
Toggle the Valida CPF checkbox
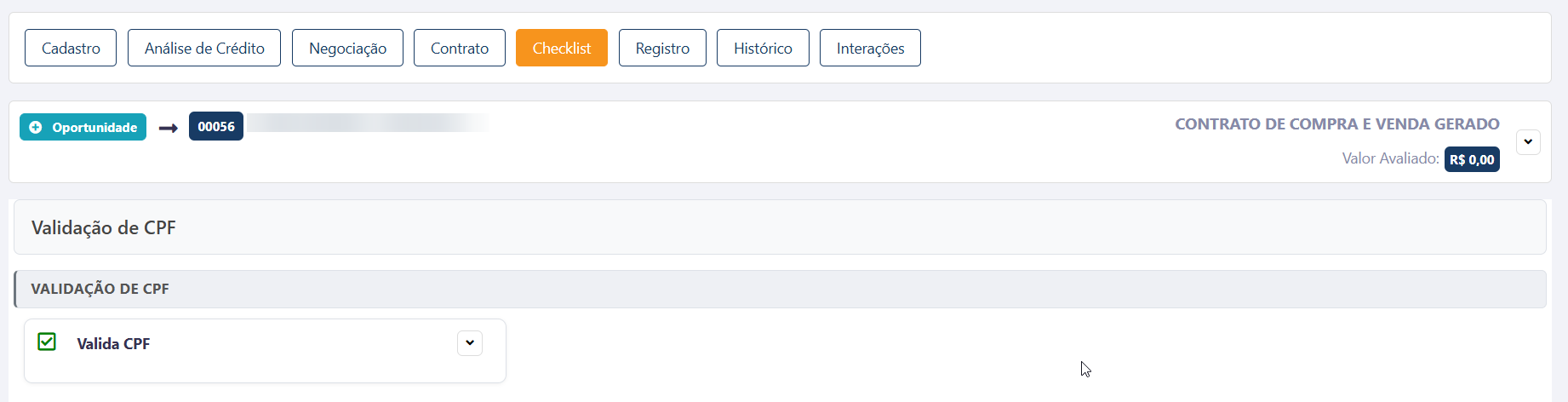[47, 342]
